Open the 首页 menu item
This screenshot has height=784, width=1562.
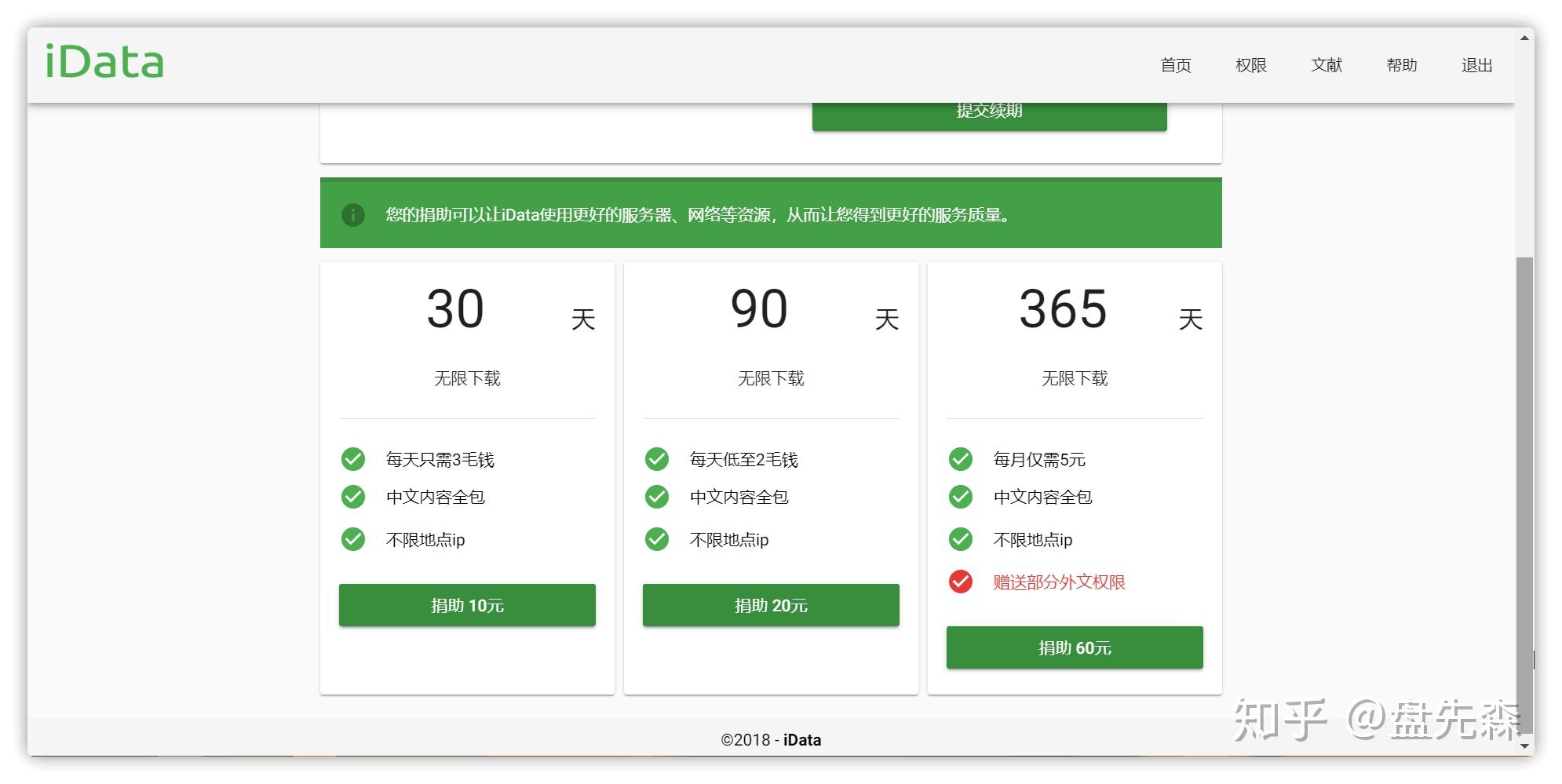pyautogui.click(x=1176, y=65)
